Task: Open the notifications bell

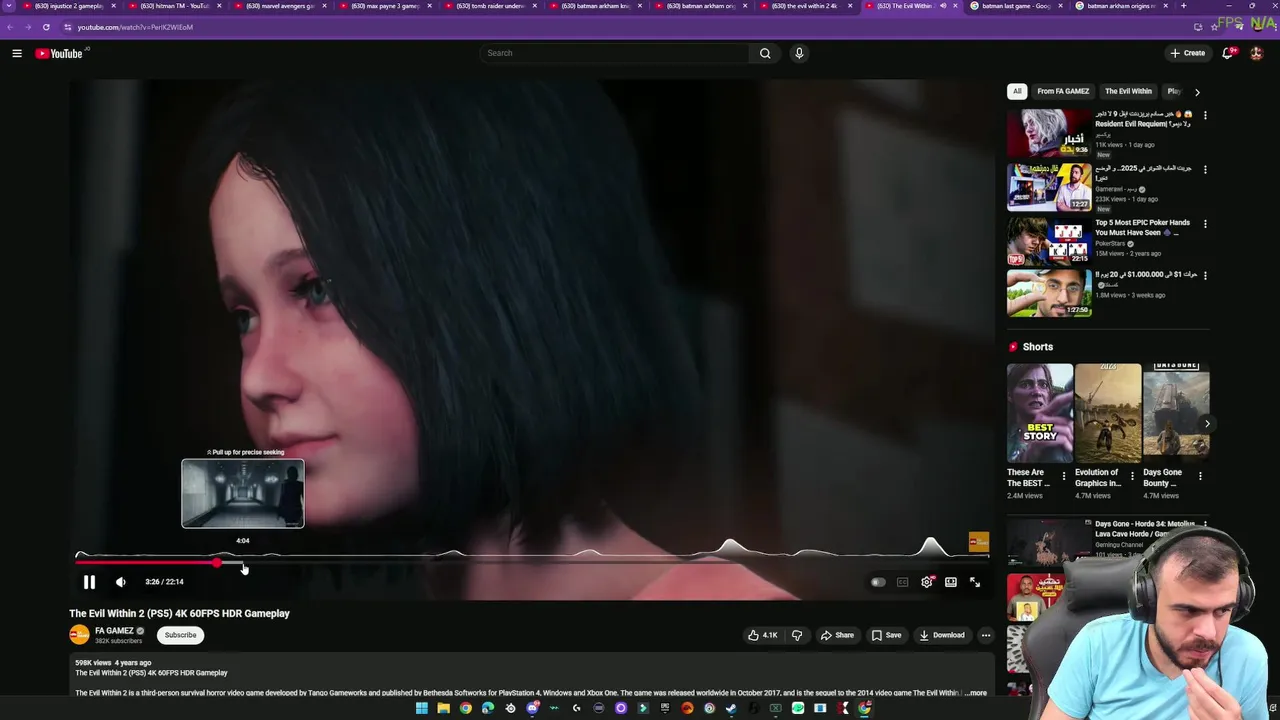Action: tap(1227, 53)
